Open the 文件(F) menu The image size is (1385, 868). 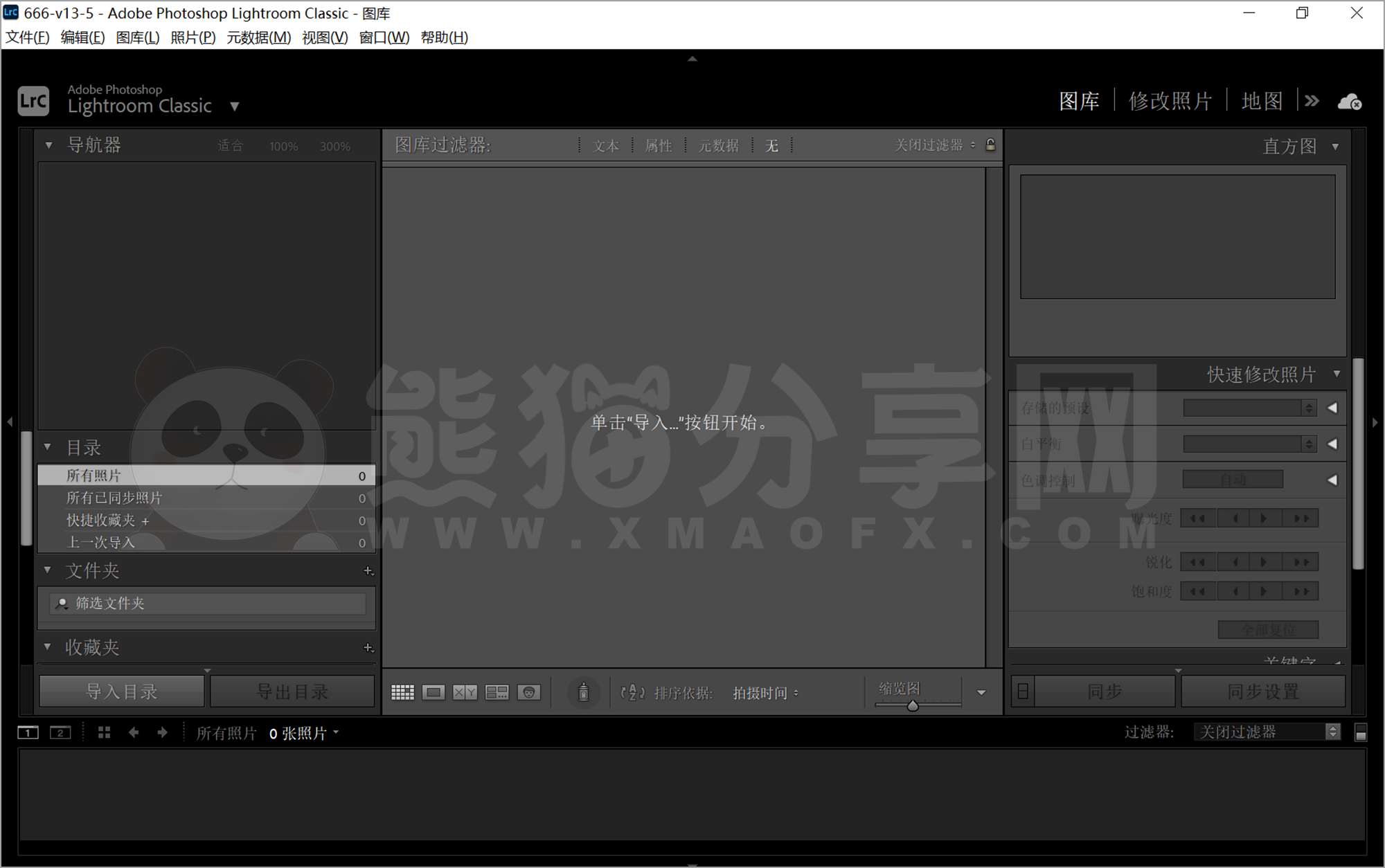27,37
